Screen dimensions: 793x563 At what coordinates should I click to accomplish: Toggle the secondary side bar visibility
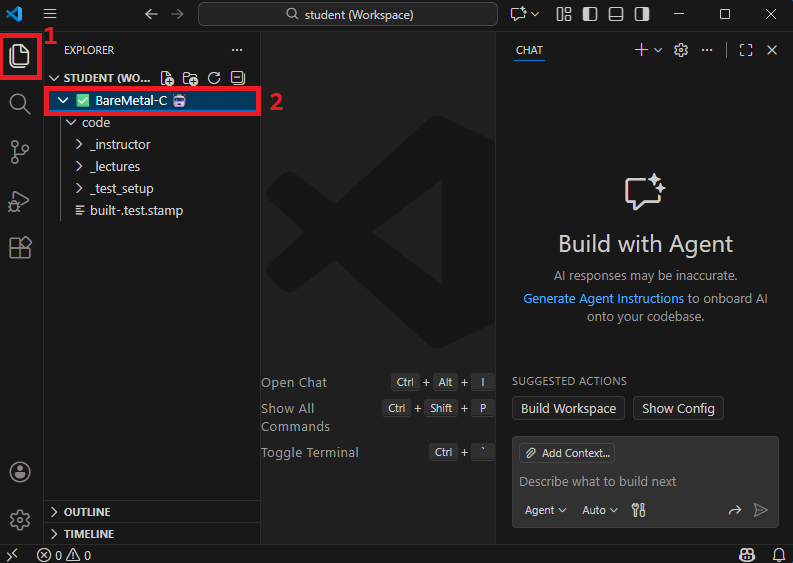pos(641,14)
